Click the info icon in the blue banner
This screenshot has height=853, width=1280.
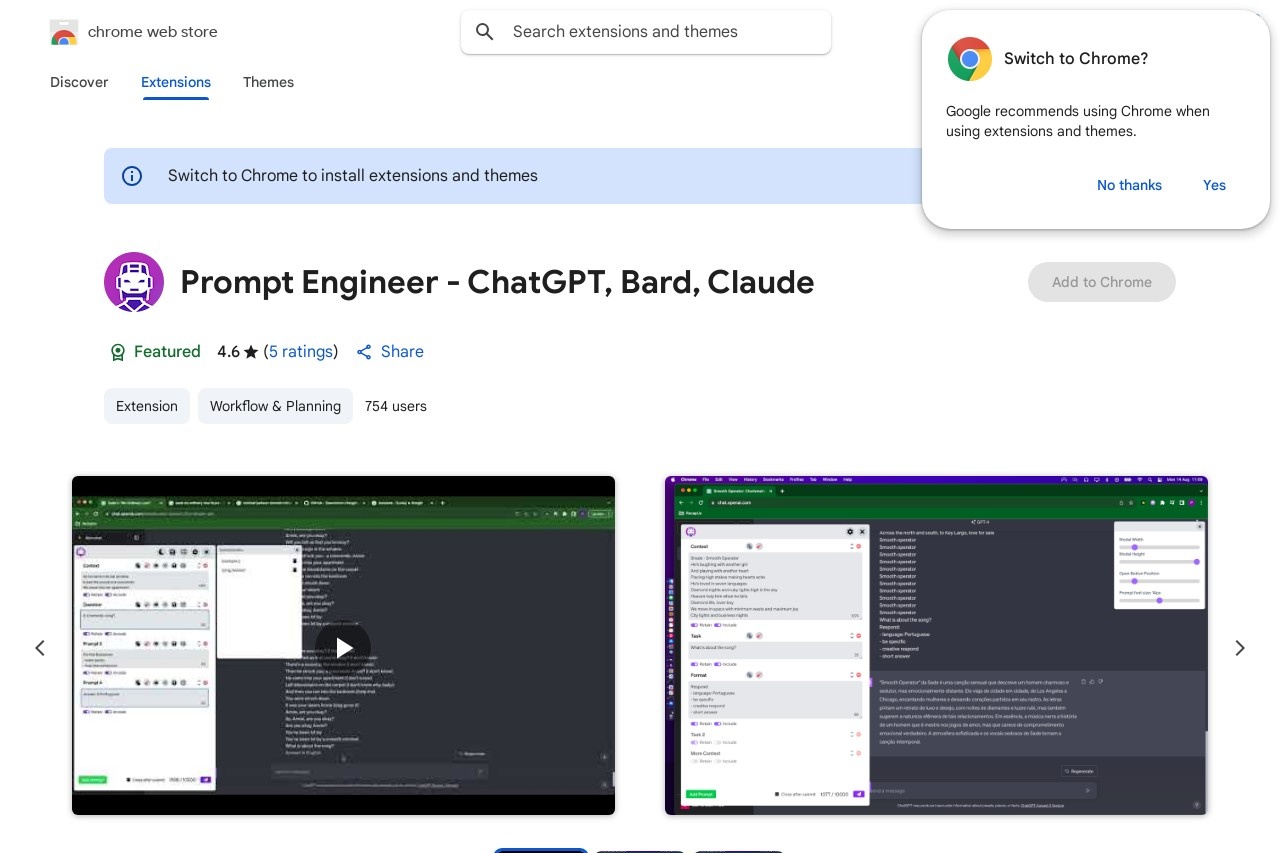pyautogui.click(x=132, y=176)
